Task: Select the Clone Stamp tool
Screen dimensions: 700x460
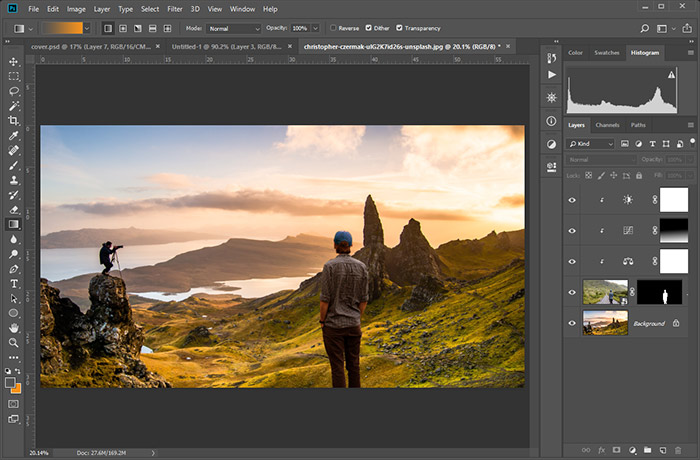Action: (14, 180)
